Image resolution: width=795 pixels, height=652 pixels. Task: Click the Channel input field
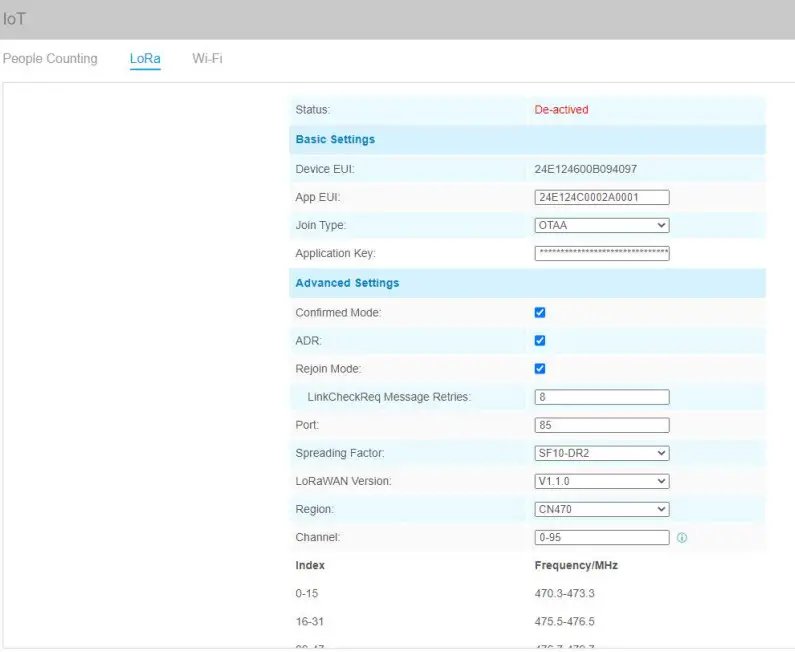pyautogui.click(x=602, y=538)
